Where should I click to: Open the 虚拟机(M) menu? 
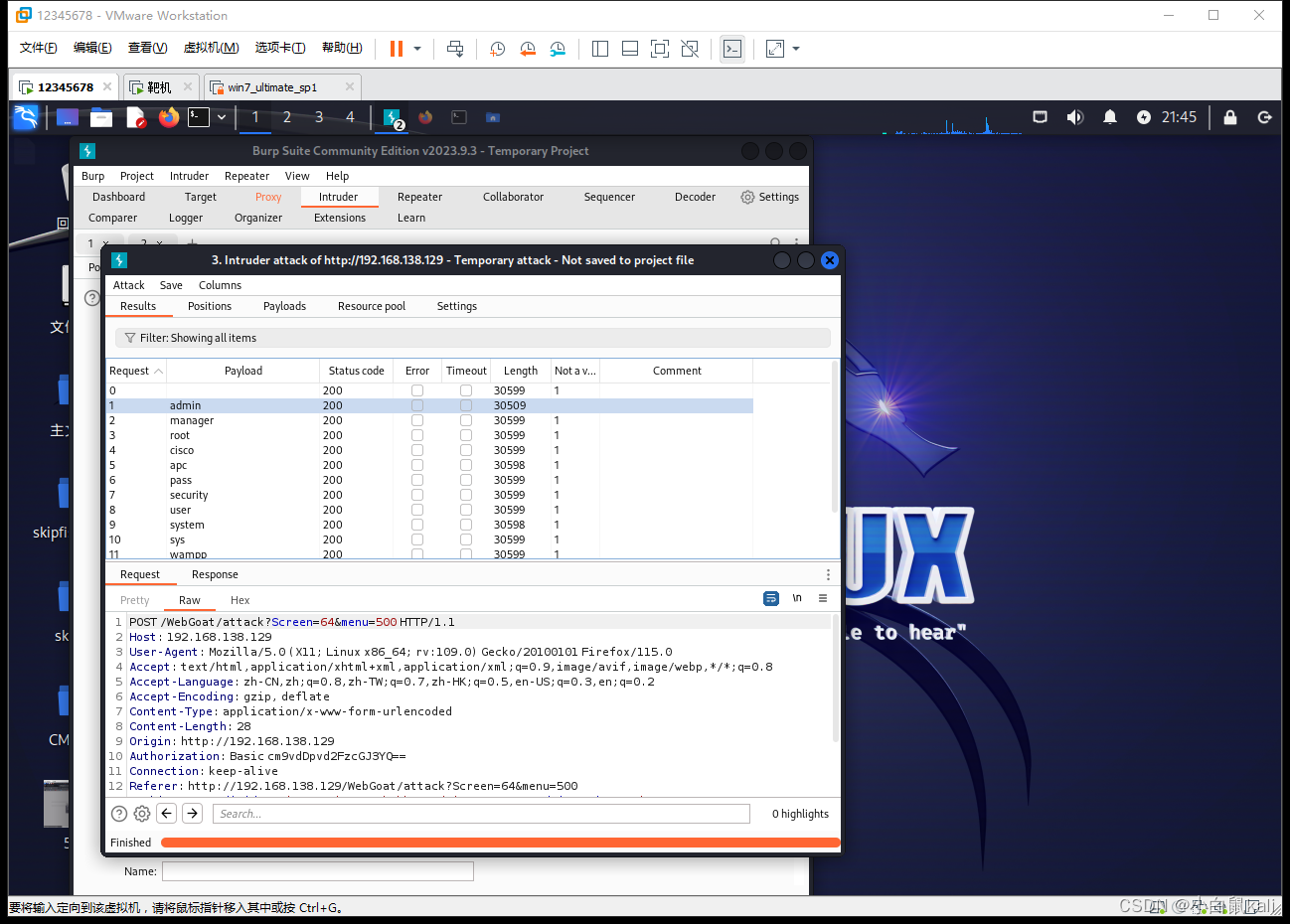(212, 48)
